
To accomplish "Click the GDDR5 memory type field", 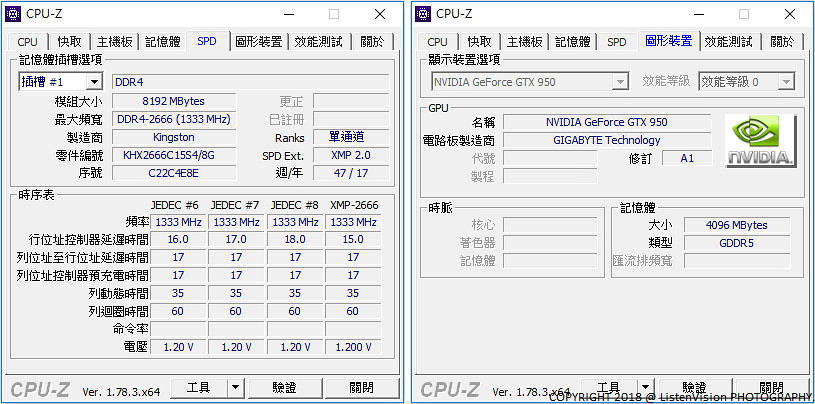I will [x=737, y=243].
